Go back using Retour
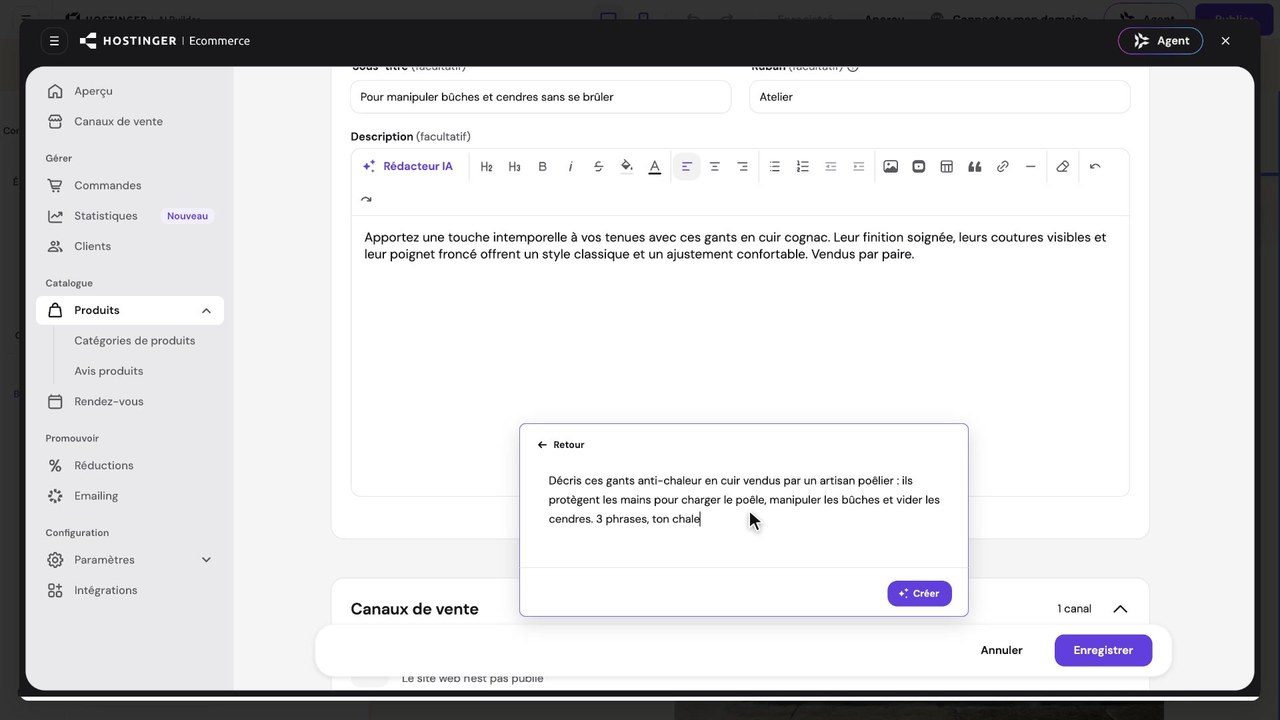 point(561,445)
